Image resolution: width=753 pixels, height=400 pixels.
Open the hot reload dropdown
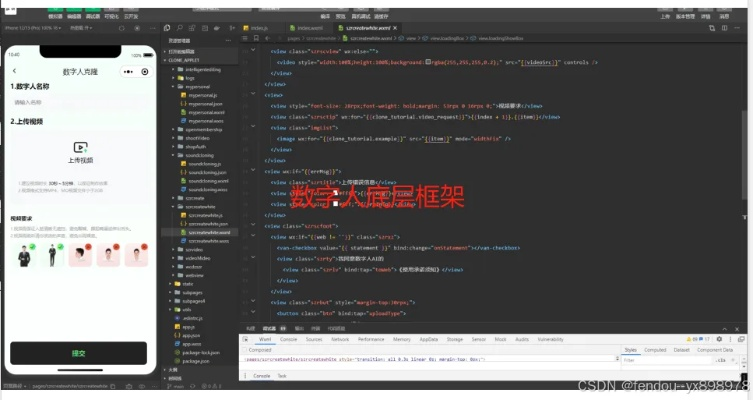pos(81,28)
